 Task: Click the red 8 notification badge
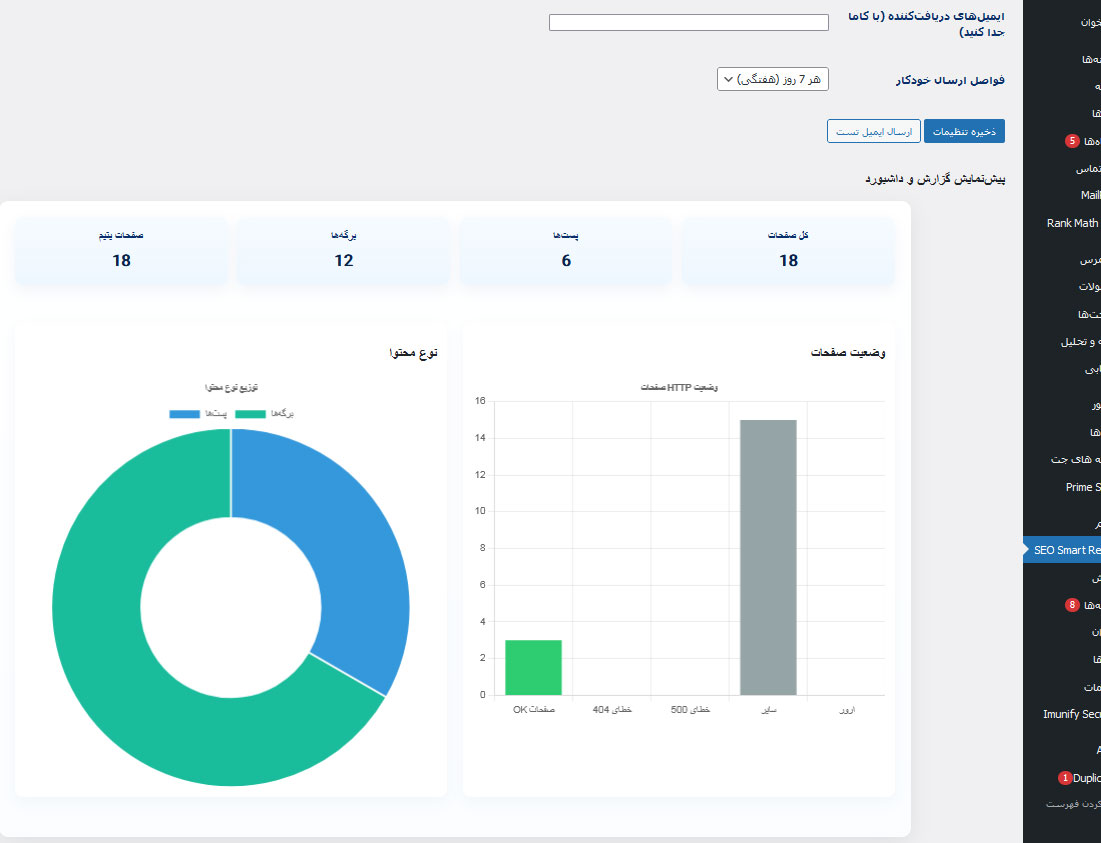1072,604
